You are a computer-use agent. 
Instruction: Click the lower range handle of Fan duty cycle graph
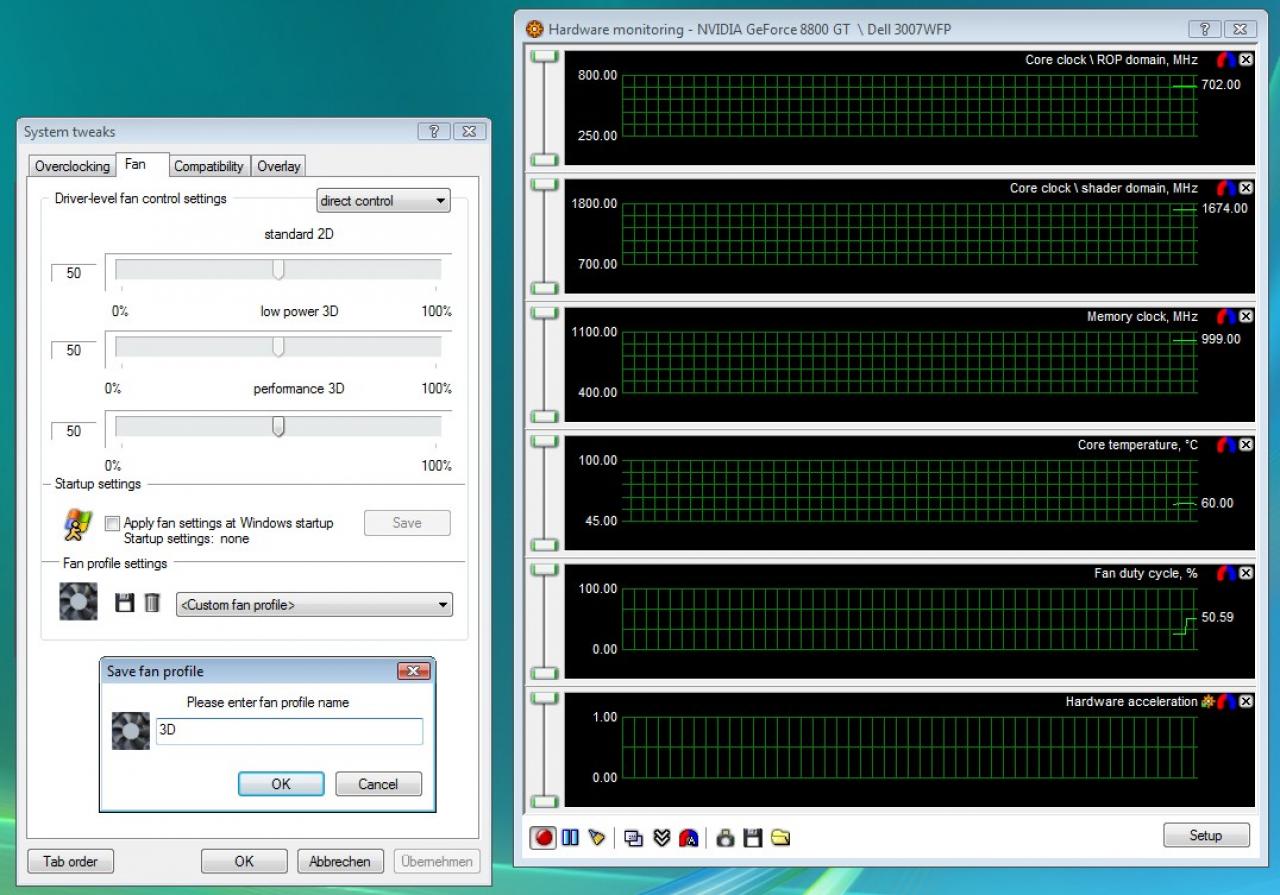tap(544, 673)
